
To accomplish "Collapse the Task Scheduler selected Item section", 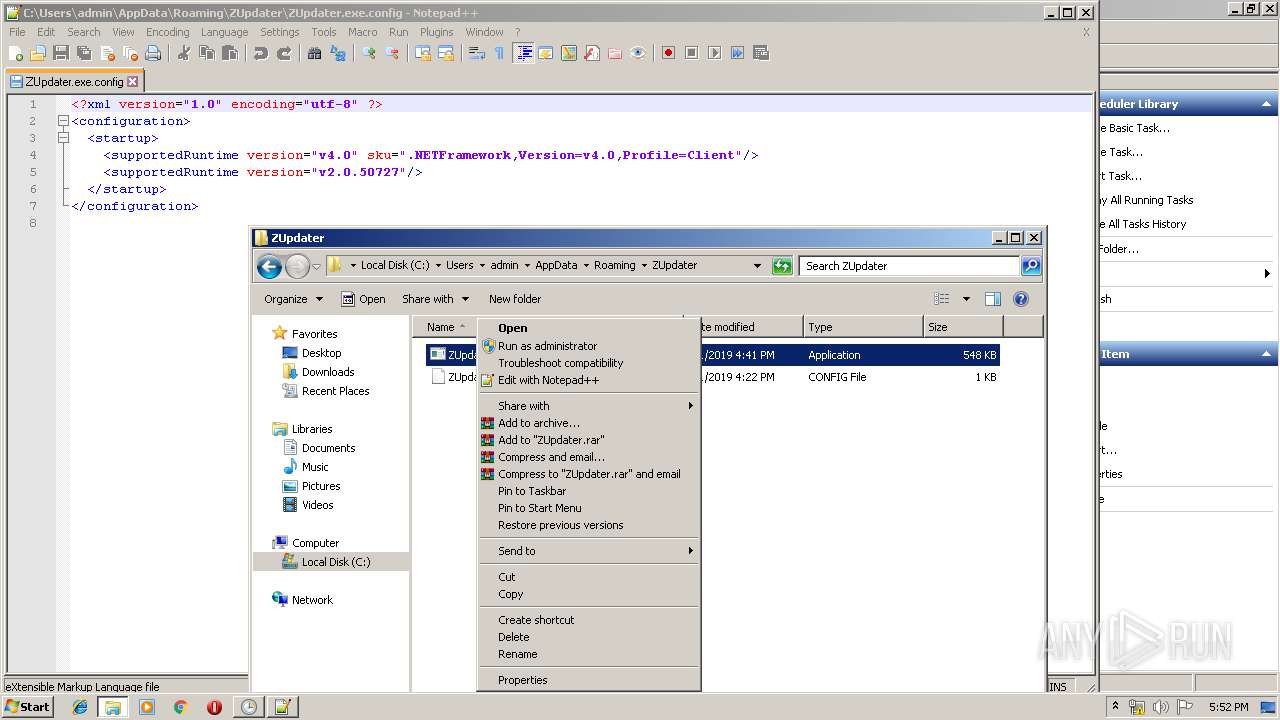I will point(1267,354).
